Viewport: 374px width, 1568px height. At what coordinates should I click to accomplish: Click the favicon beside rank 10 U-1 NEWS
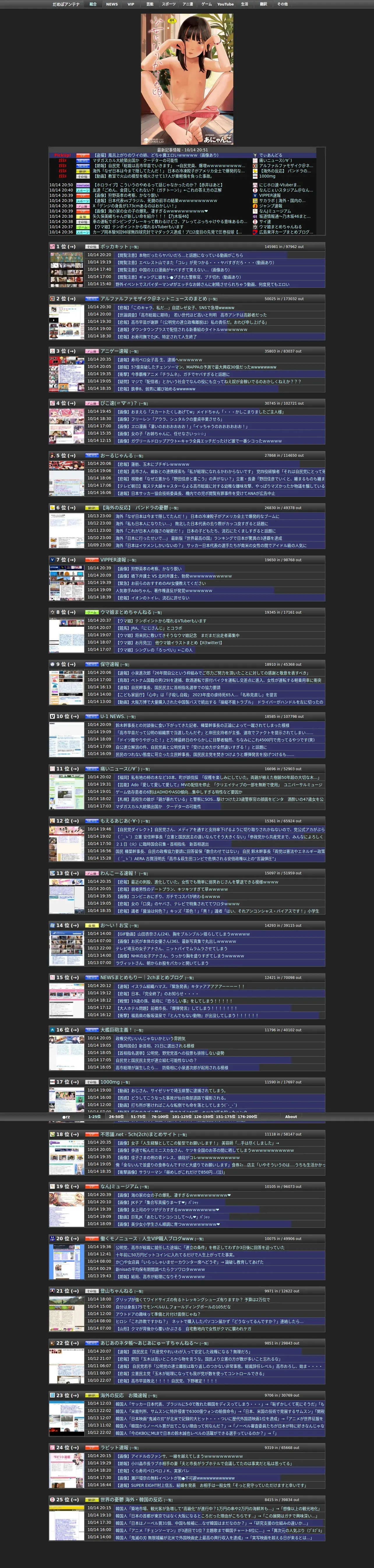[52, 716]
